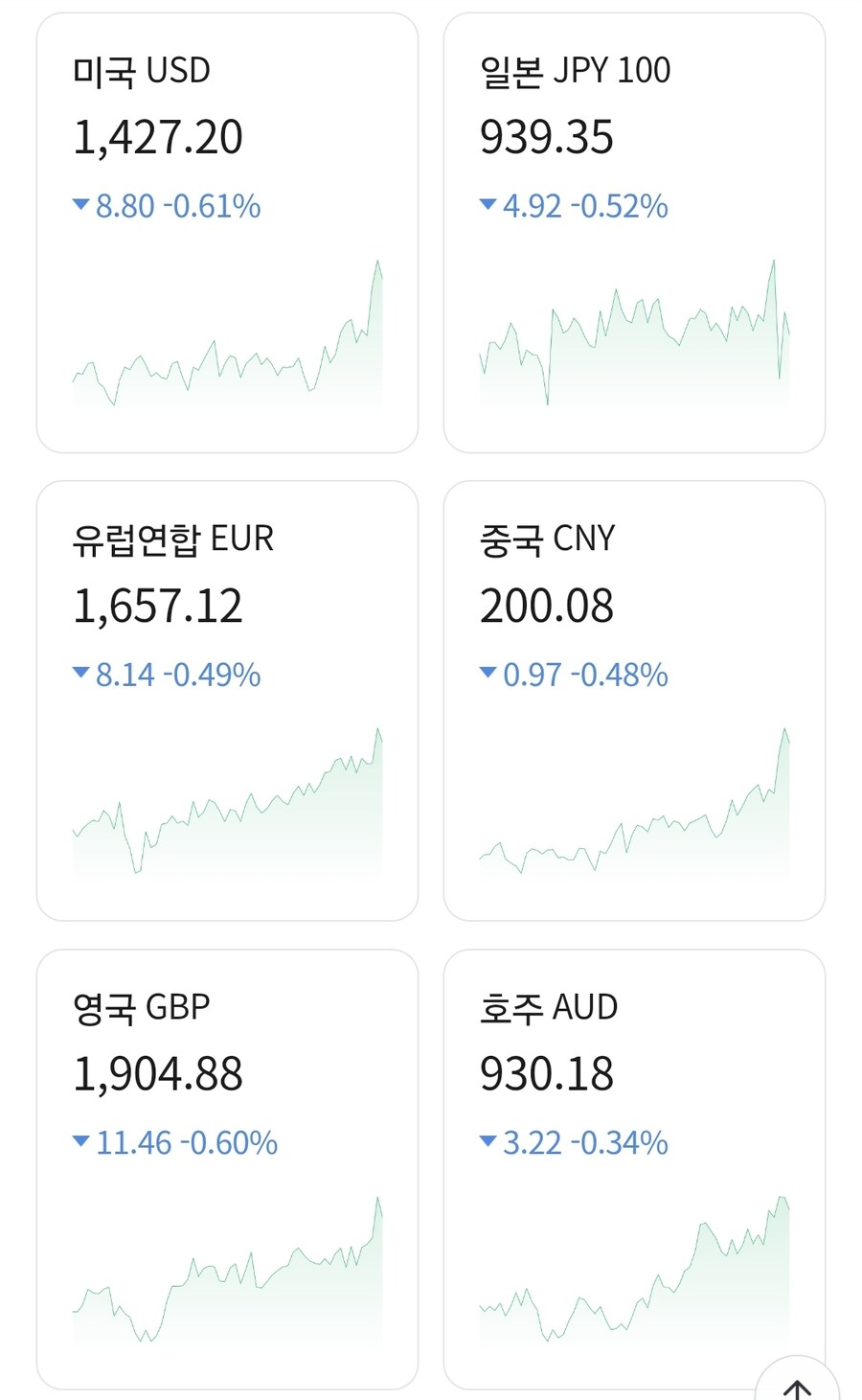Open the 호주 AUD card title
Image resolution: width=862 pixels, height=1400 pixels.
click(x=549, y=1007)
